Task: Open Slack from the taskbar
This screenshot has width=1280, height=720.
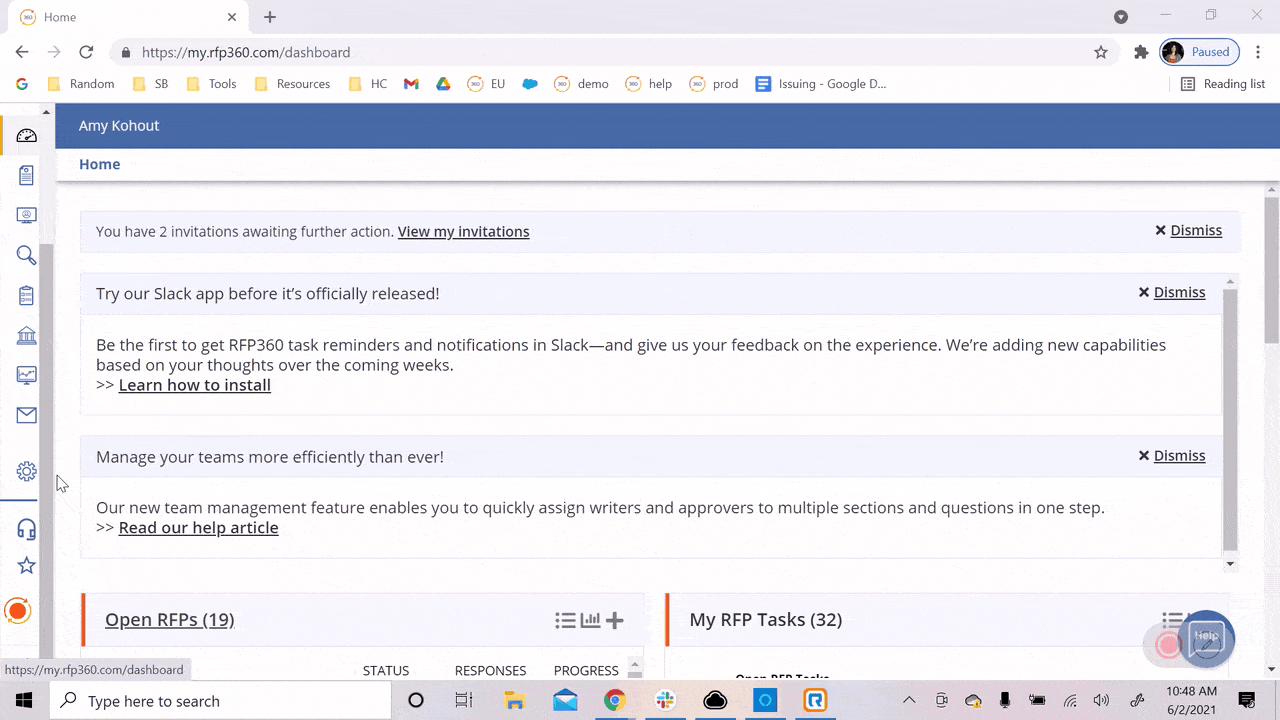Action: tap(665, 700)
